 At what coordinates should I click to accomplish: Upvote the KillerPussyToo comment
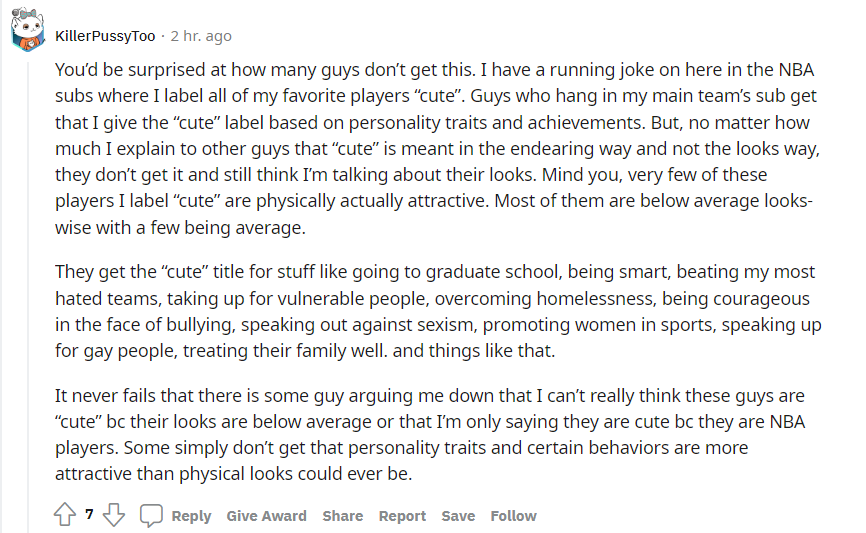[65, 515]
